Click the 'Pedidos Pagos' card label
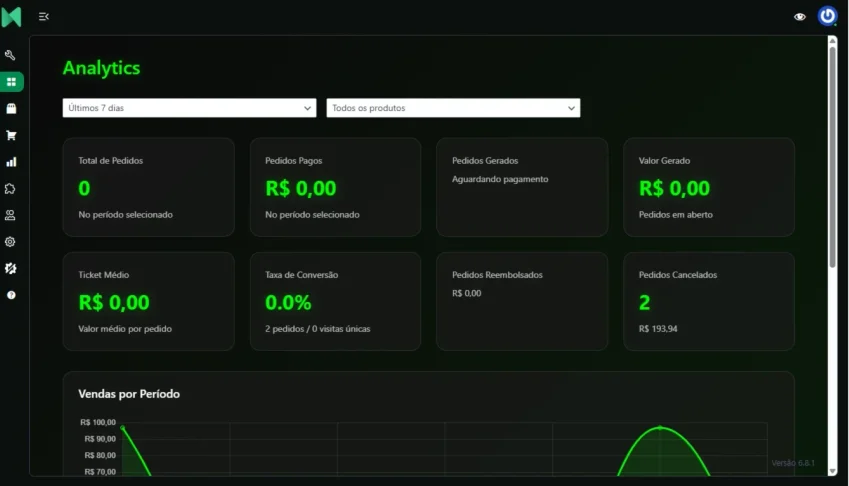 point(293,161)
